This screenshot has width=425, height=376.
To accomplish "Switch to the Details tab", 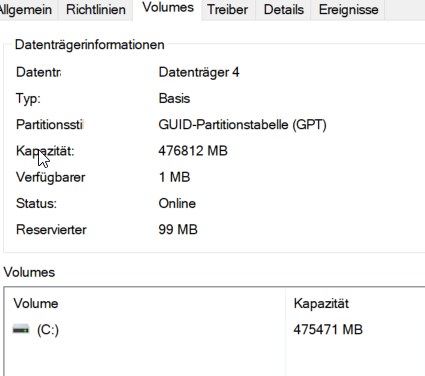I will [283, 10].
